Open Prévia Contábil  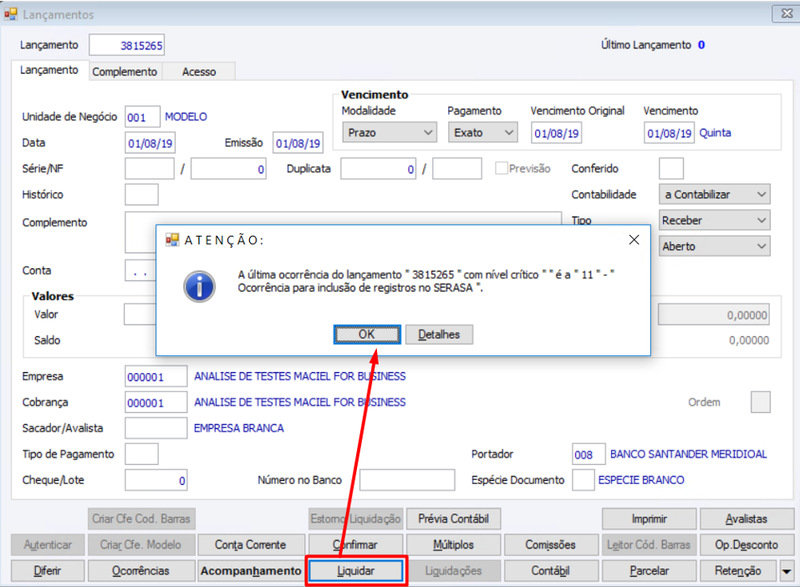[454, 519]
